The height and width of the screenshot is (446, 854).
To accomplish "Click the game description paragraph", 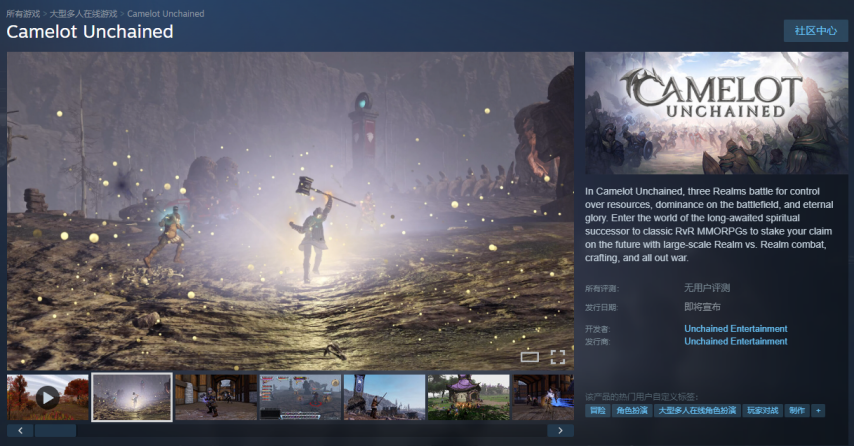I will tap(710, 224).
